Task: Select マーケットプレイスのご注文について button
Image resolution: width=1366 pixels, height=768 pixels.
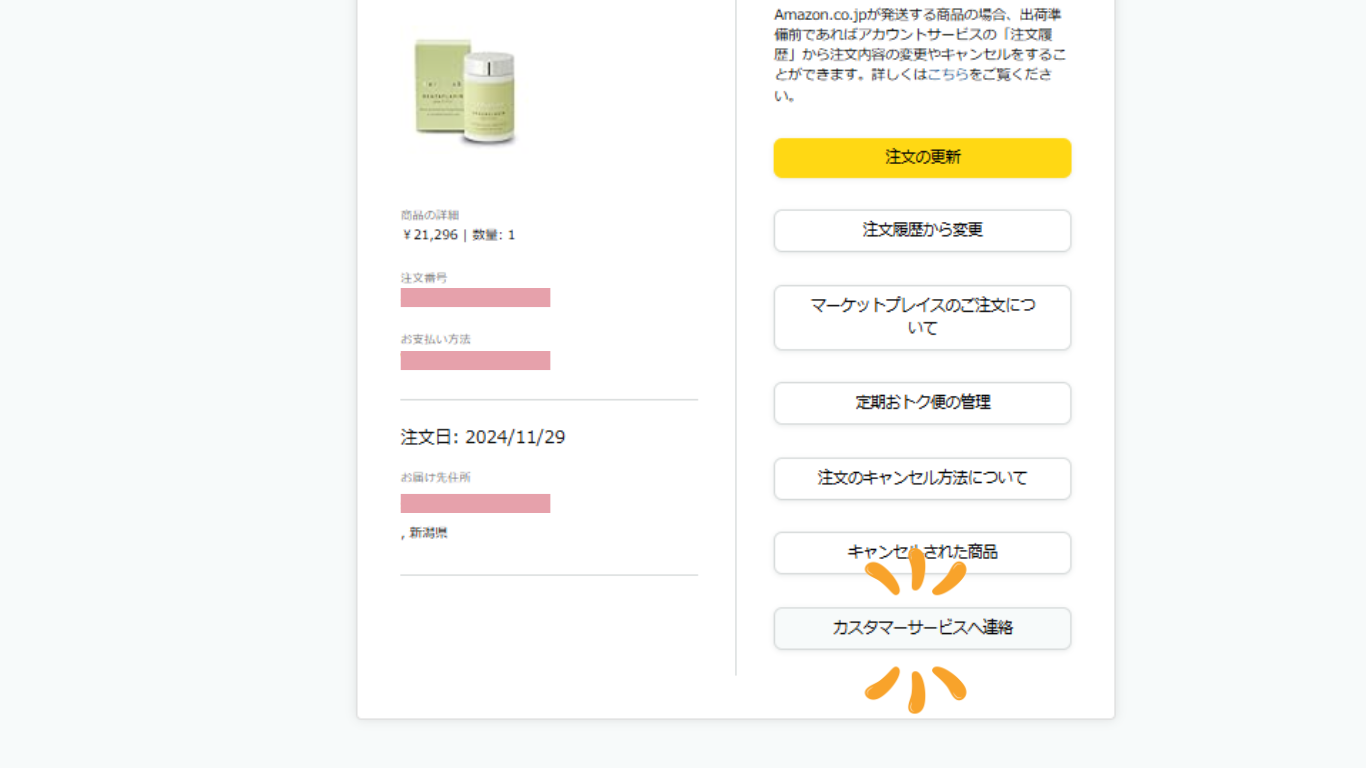Action: 922,317
